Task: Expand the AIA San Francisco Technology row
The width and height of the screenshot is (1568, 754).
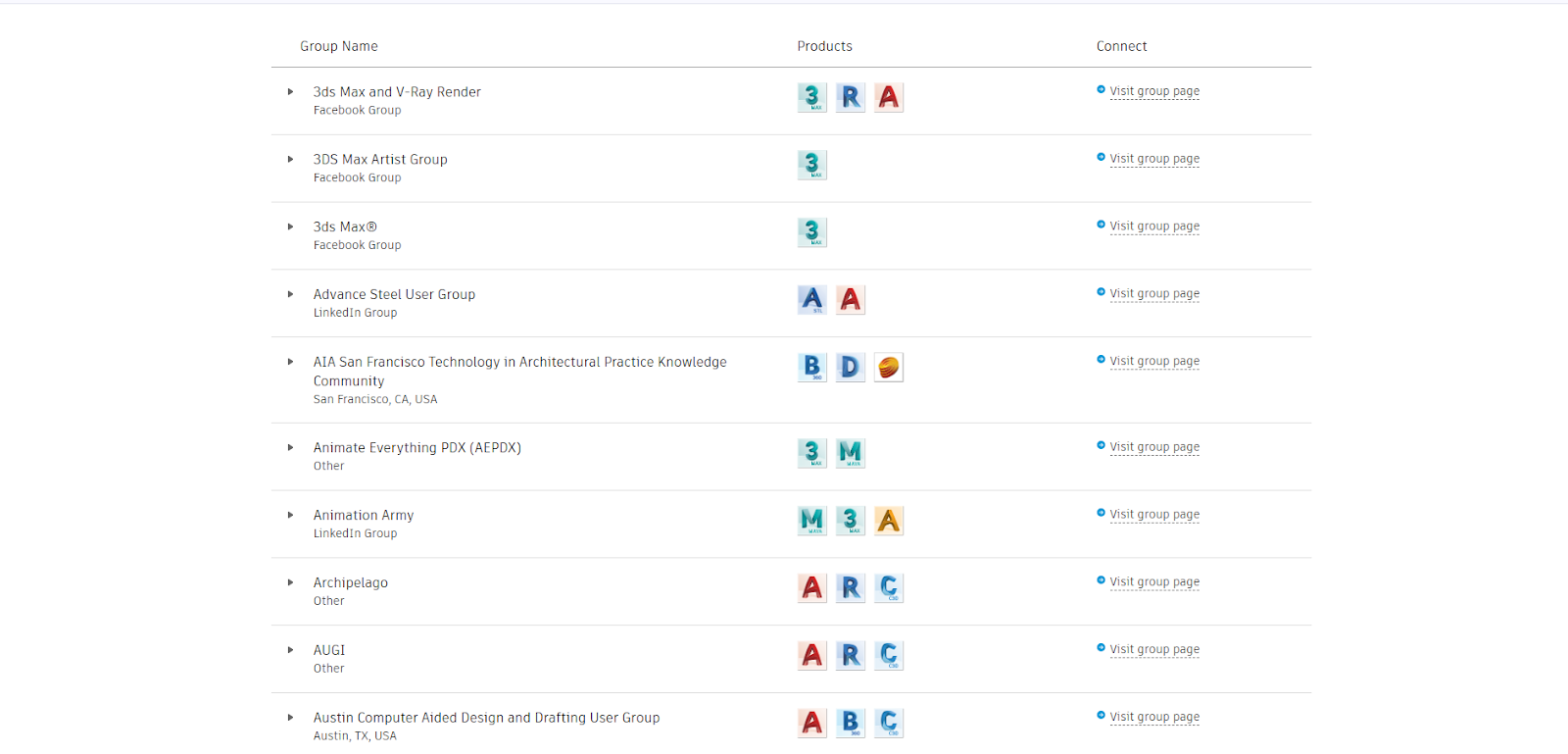Action: pos(290,362)
